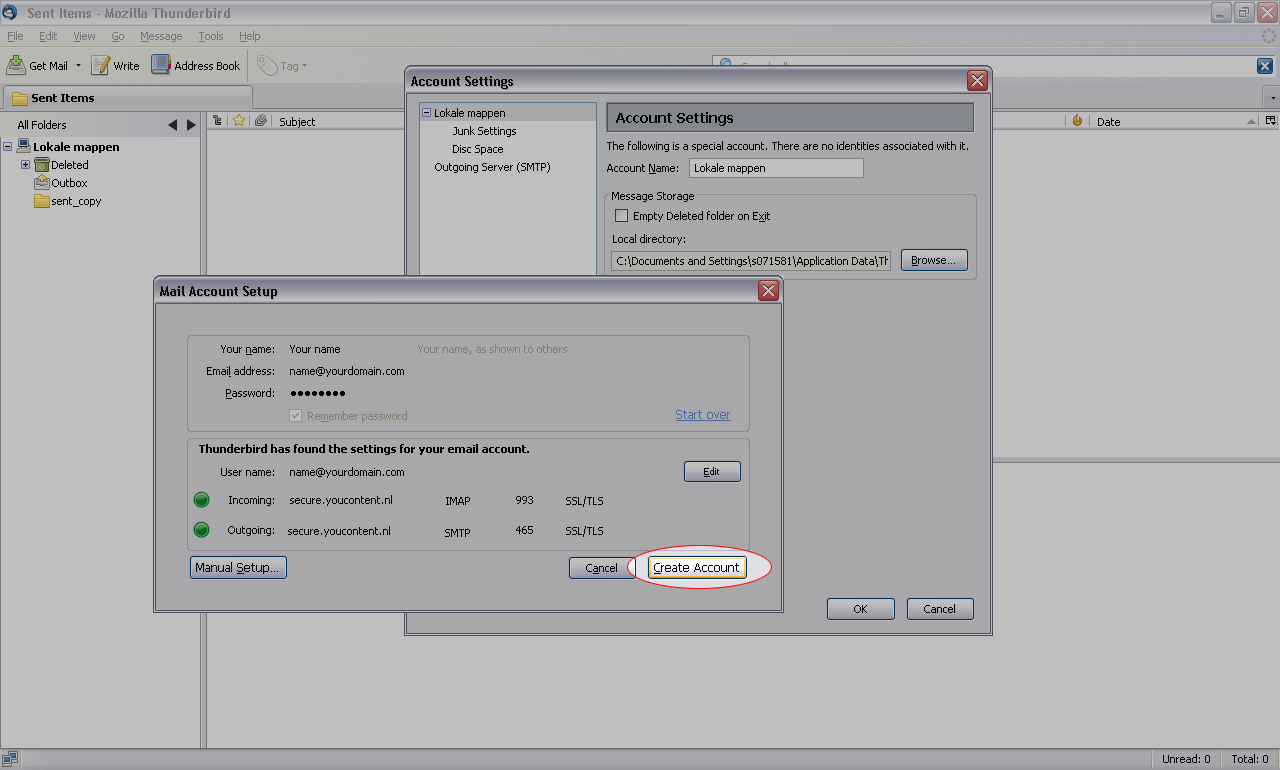Open the Address Book icon
Image resolution: width=1280 pixels, height=770 pixels.
coord(161,65)
